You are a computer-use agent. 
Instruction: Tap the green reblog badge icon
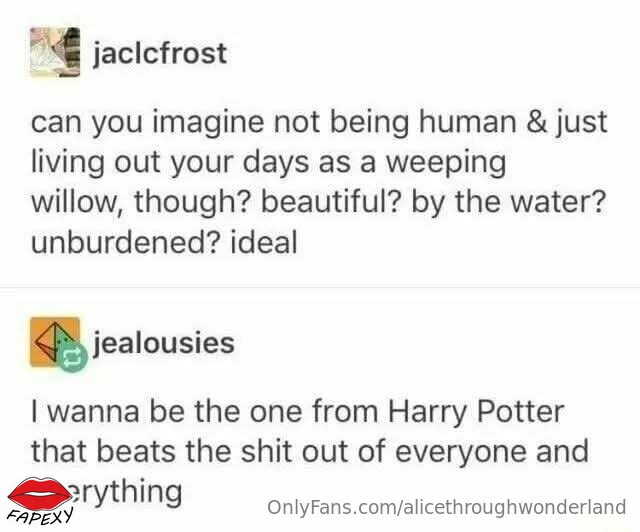72,357
